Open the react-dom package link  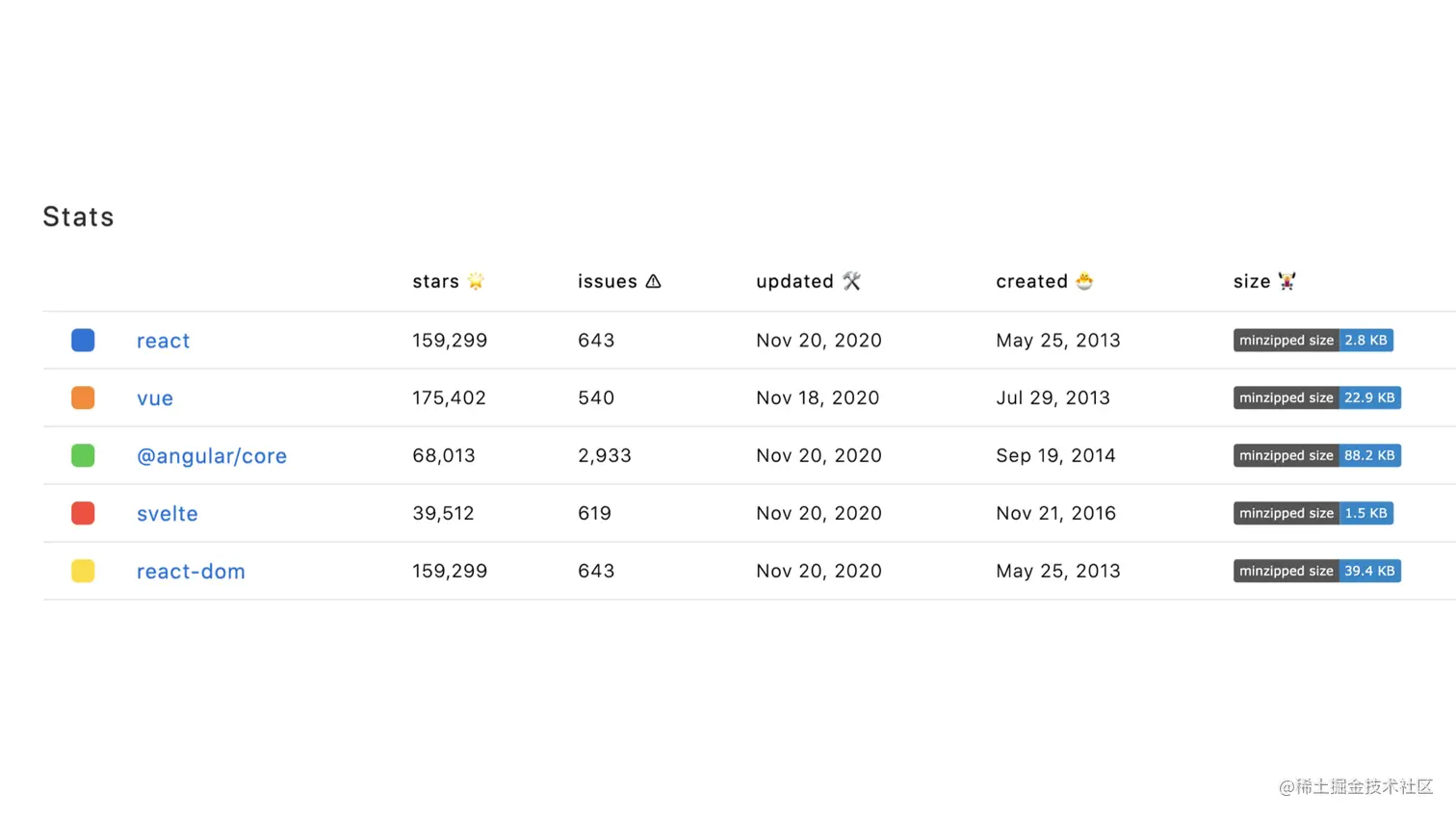coord(191,572)
